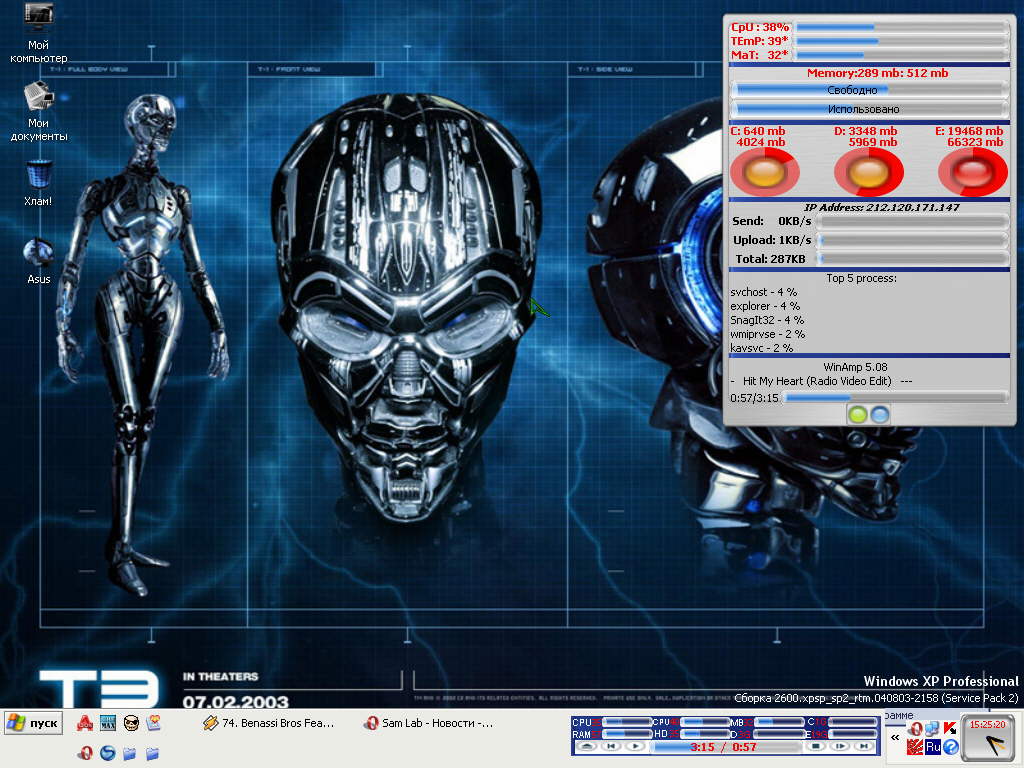1024x768 pixels.
Task: Click the пуск Start button
Action: 33,723
